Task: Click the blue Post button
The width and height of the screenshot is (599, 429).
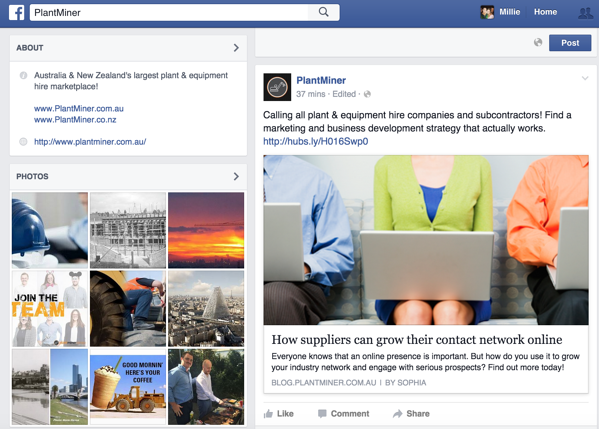Action: pyautogui.click(x=570, y=43)
